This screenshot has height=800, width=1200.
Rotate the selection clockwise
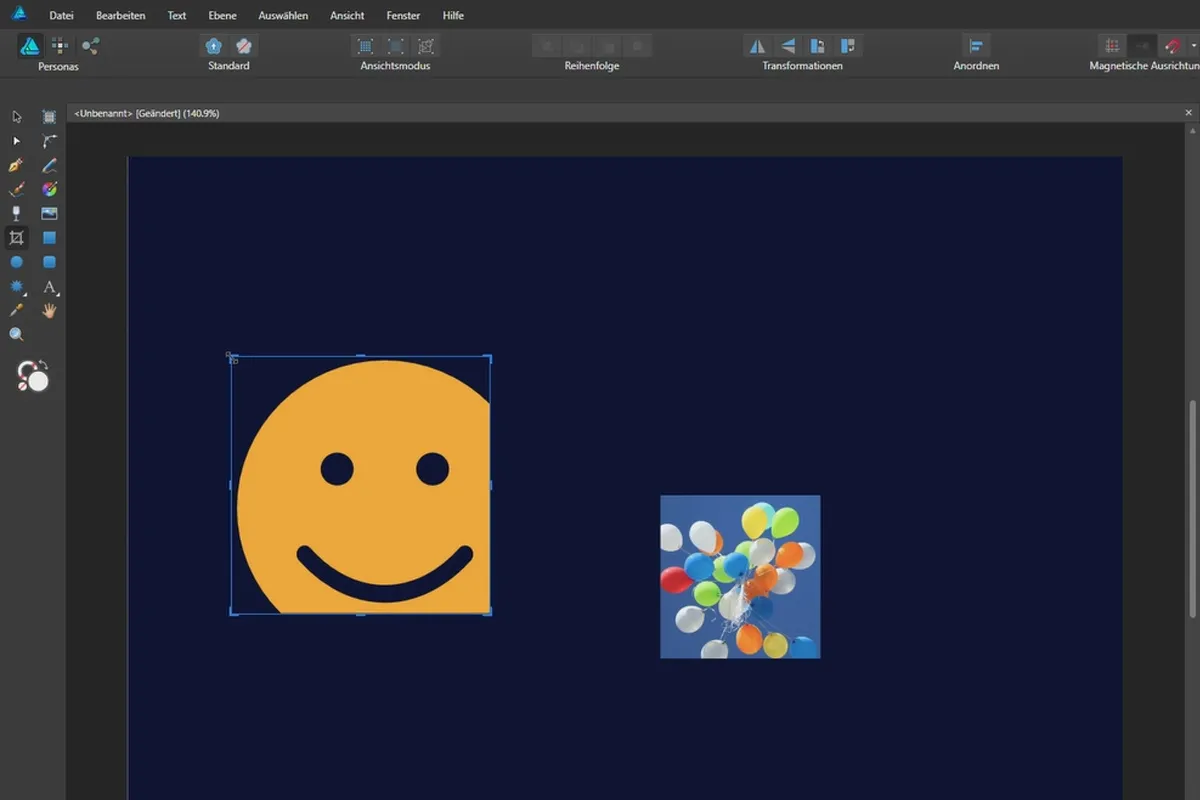pyautogui.click(x=849, y=46)
